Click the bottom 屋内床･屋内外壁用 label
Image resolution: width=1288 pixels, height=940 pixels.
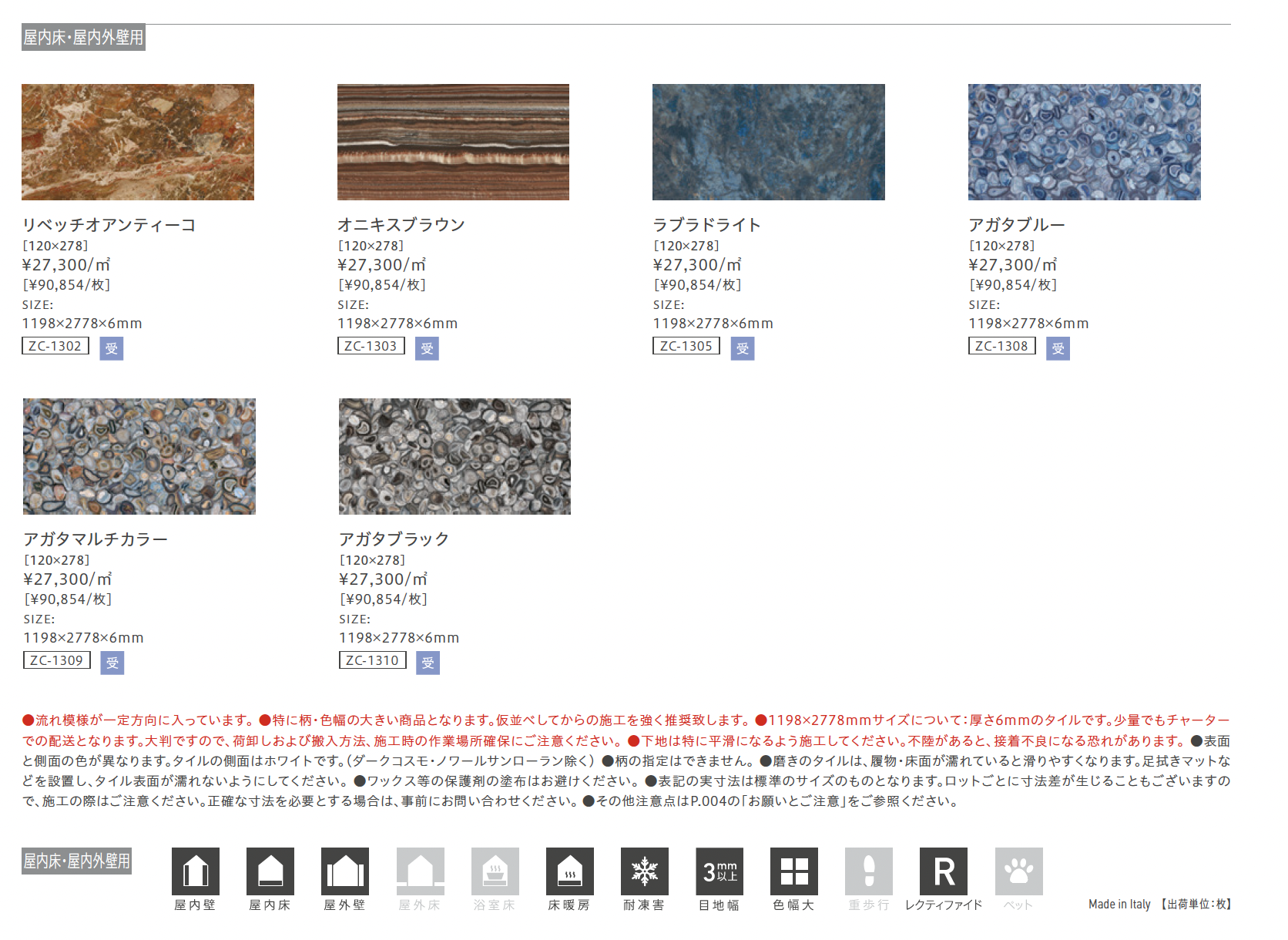76,861
